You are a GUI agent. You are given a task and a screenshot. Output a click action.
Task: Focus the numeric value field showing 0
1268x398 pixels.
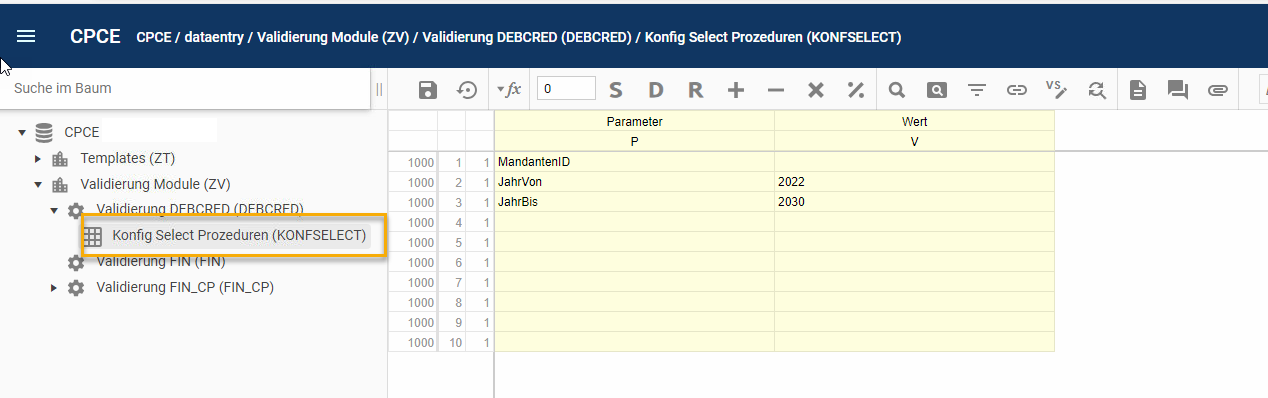pos(566,89)
